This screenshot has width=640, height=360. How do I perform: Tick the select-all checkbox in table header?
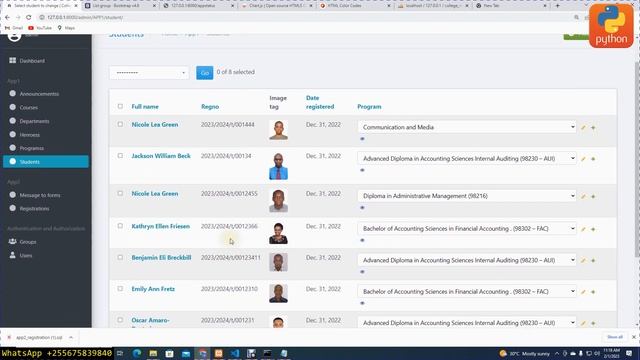coord(120,106)
